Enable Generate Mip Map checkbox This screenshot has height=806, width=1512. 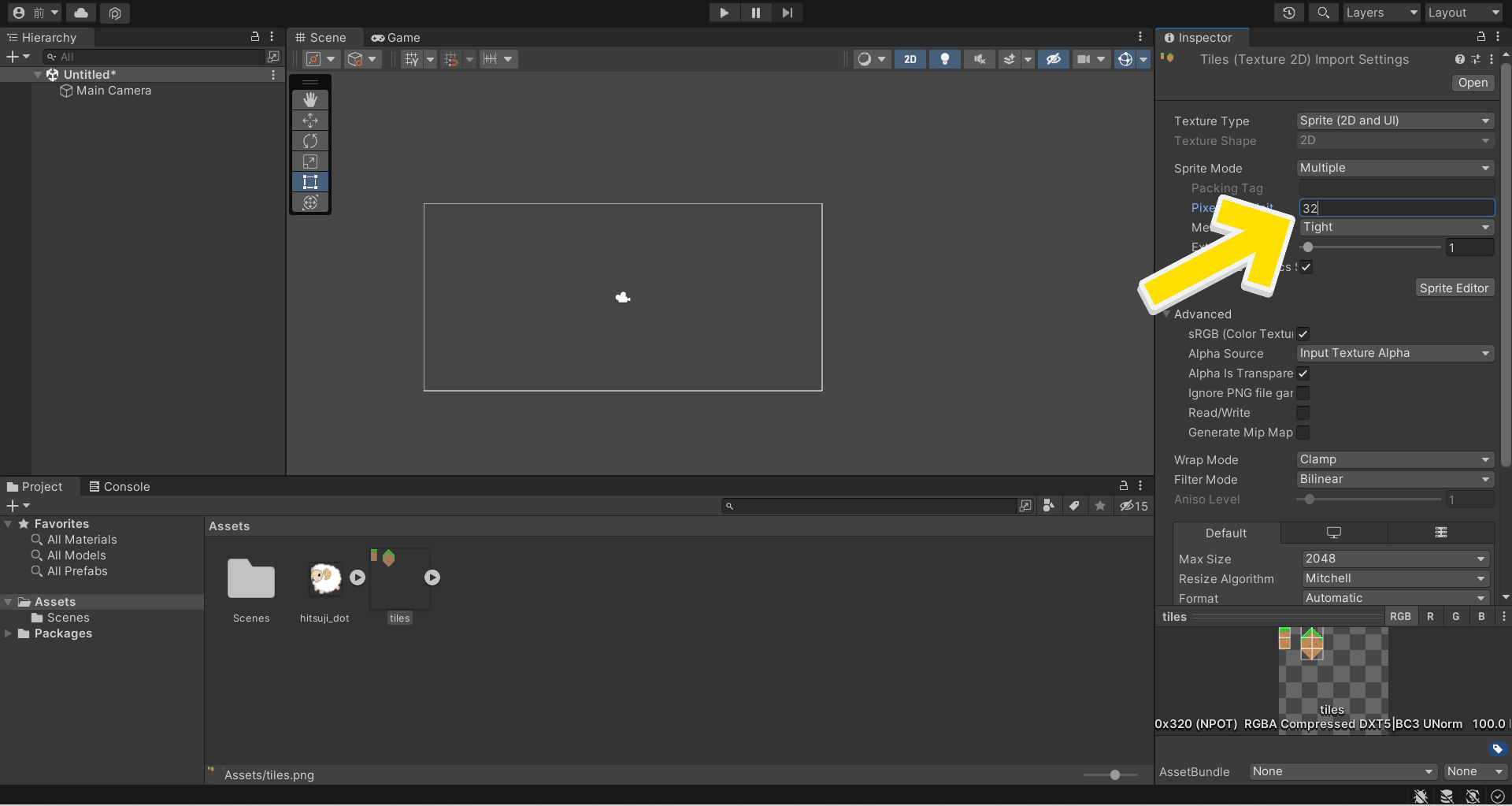pyautogui.click(x=1303, y=433)
